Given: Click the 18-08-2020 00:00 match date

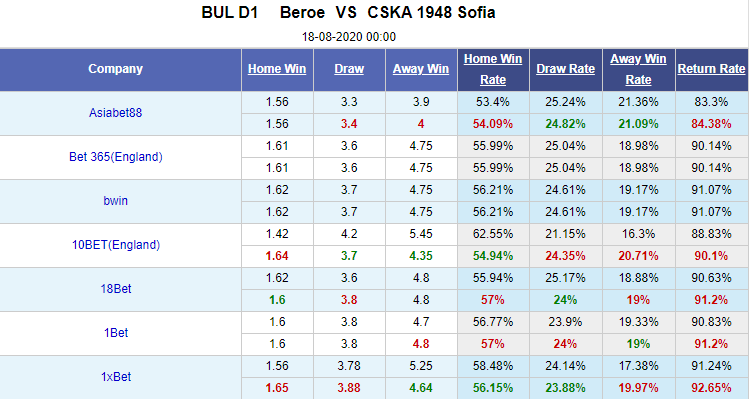Looking at the screenshot, I should point(349,37).
